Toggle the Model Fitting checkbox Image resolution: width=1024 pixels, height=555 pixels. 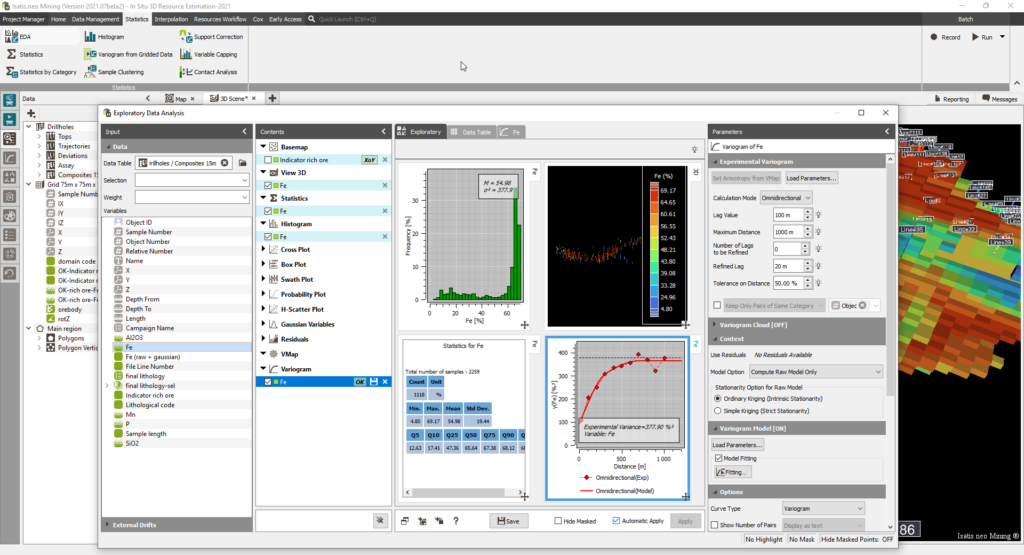point(718,458)
